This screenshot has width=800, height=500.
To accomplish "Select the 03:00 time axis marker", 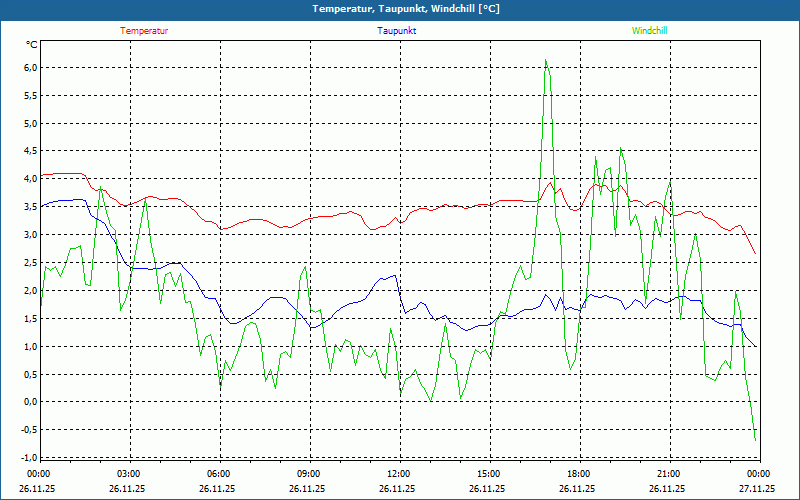I will pyautogui.click(x=129, y=474).
